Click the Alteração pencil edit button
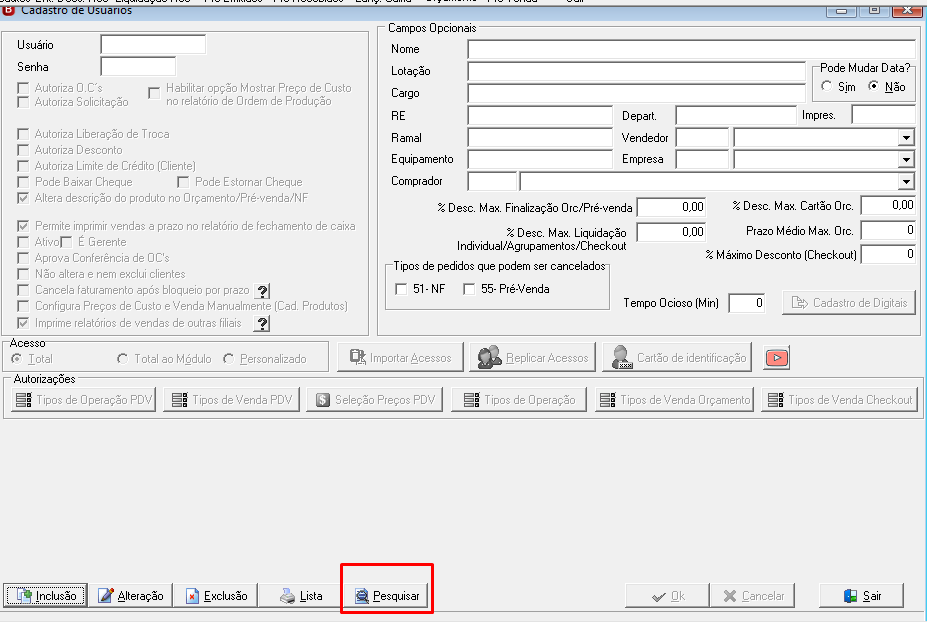 (x=131, y=595)
